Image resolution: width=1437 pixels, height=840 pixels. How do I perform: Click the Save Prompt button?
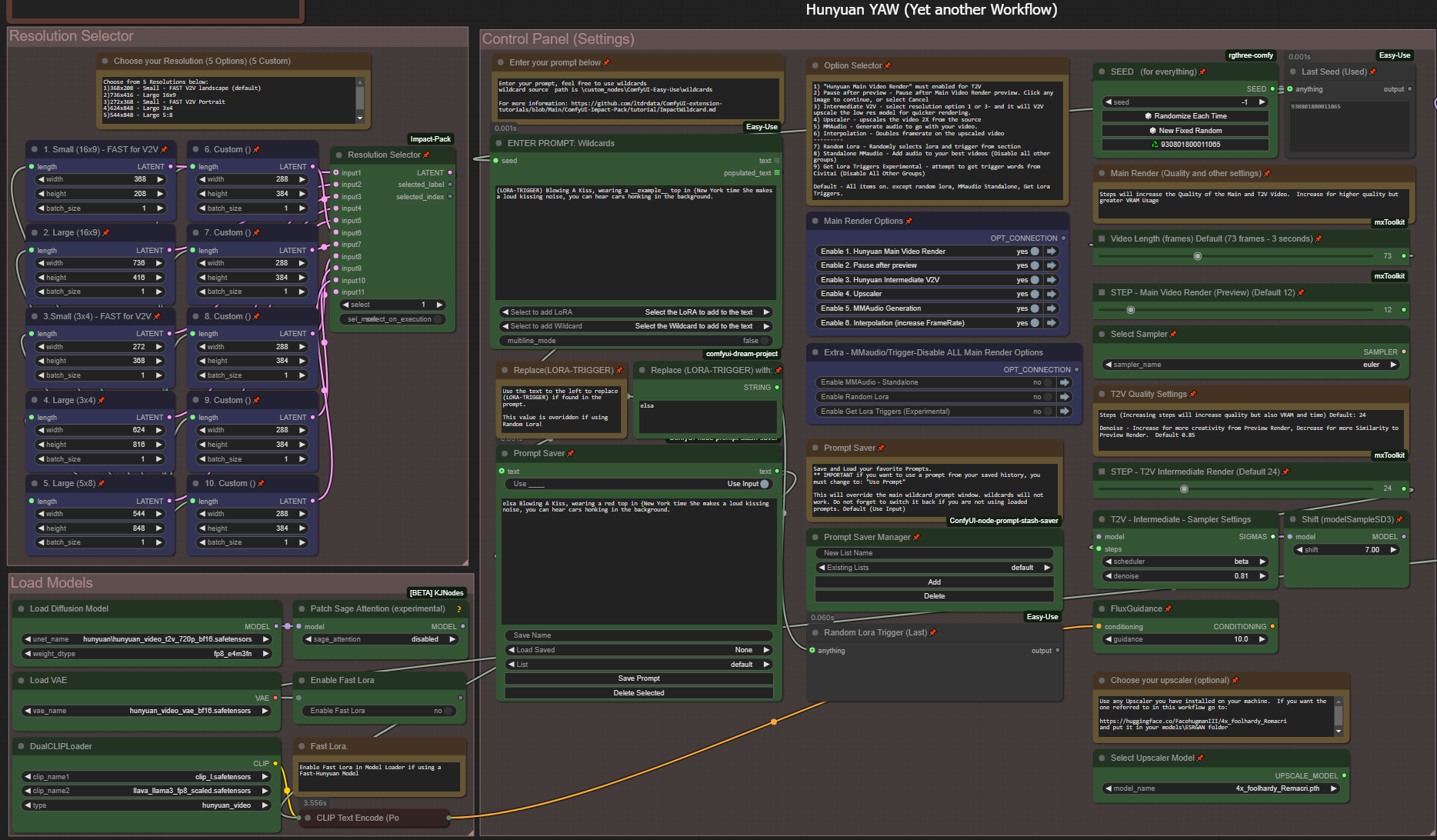638,678
